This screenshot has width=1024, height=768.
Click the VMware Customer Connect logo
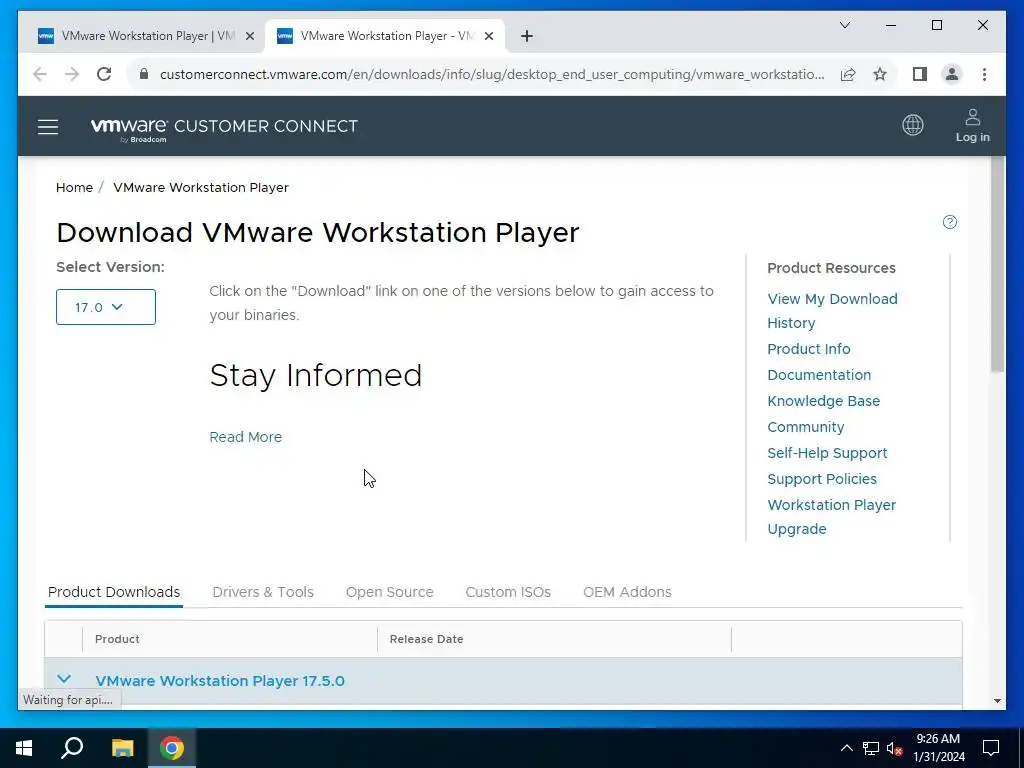coord(224,127)
